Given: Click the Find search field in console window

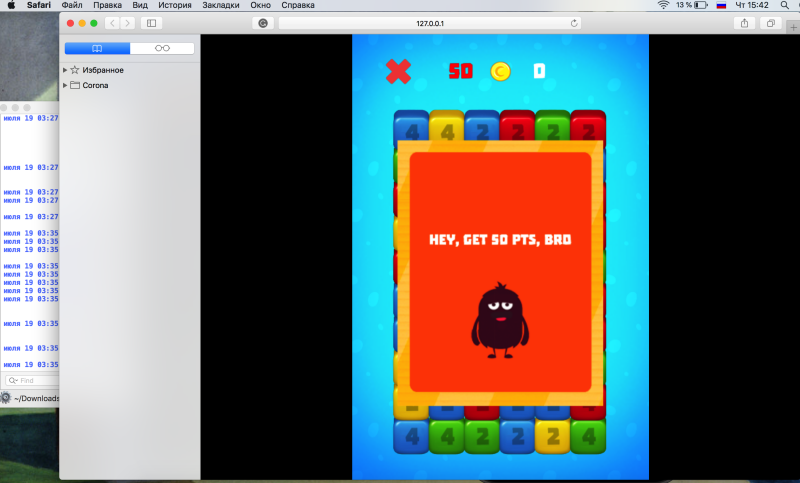Looking at the screenshot, I should coord(32,380).
